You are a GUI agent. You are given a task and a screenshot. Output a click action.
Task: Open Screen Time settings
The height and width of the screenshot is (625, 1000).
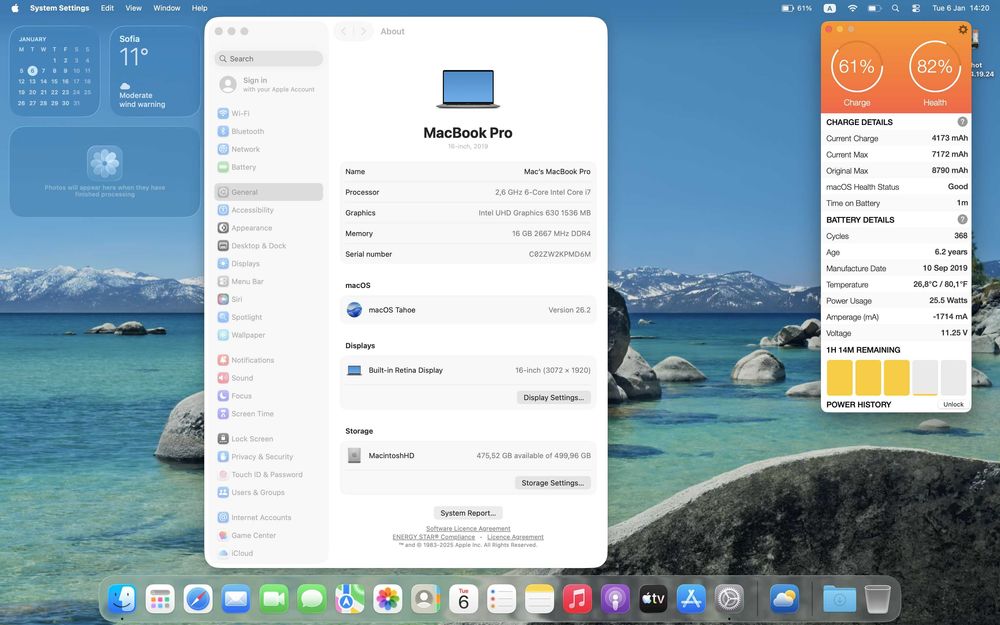[x=268, y=413]
